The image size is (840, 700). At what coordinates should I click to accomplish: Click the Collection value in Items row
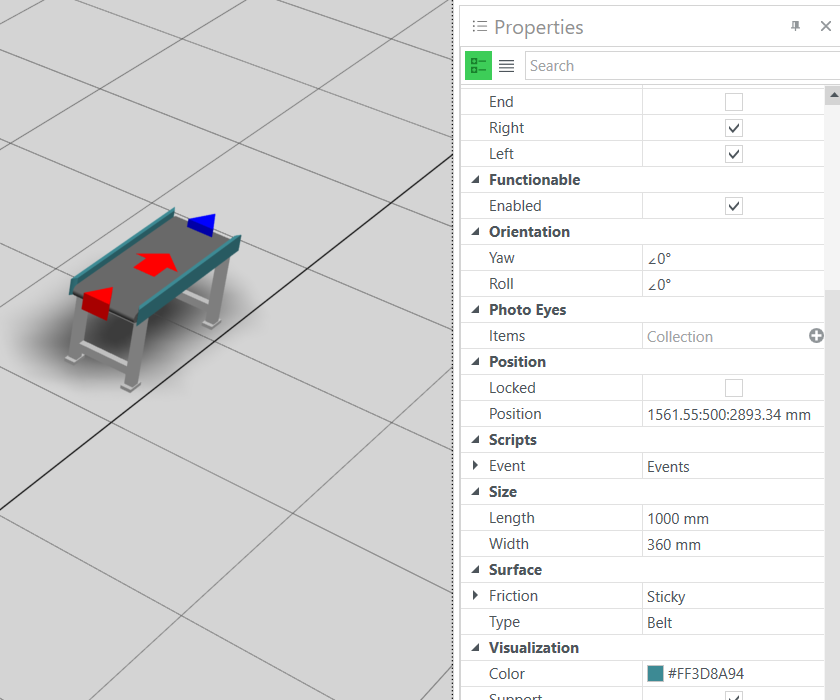[x=680, y=336]
